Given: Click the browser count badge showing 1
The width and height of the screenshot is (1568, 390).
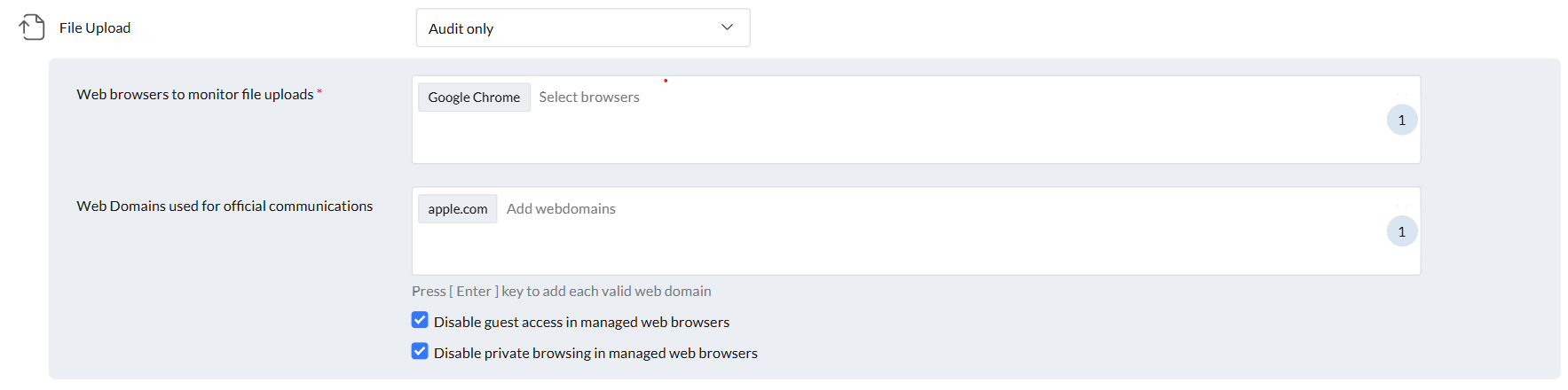Looking at the screenshot, I should tap(1401, 121).
